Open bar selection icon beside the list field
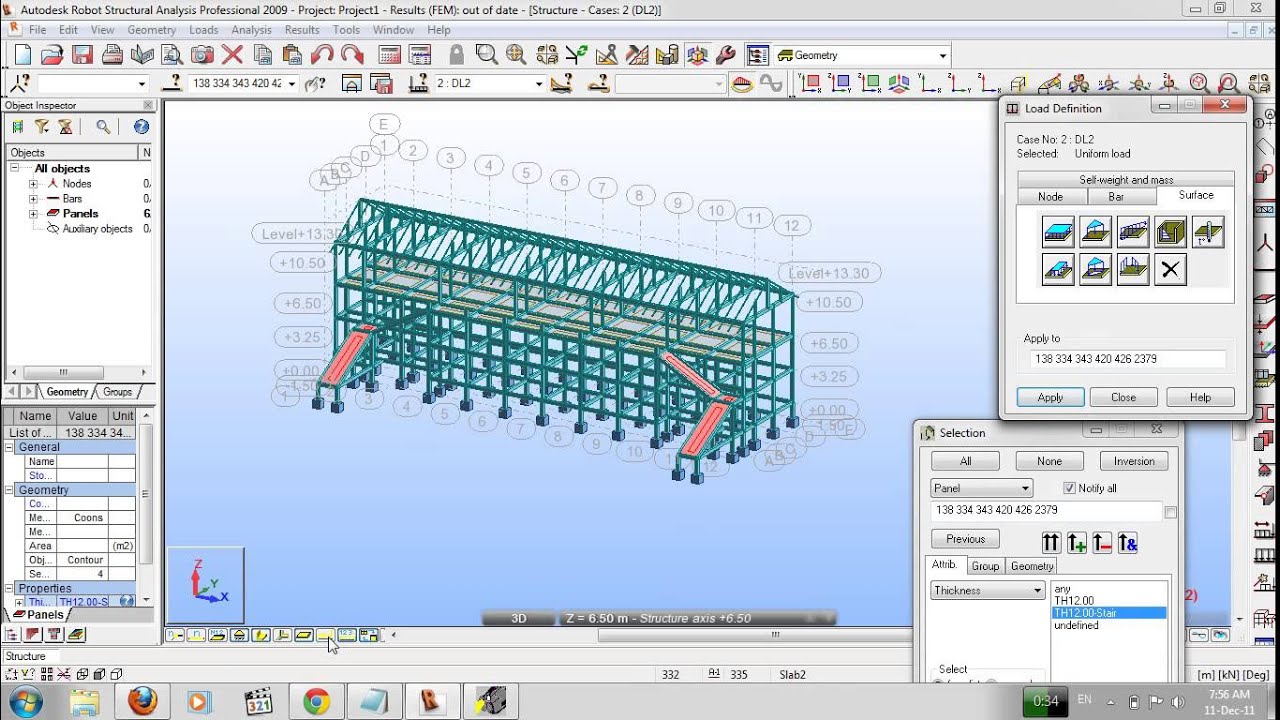 pos(174,84)
